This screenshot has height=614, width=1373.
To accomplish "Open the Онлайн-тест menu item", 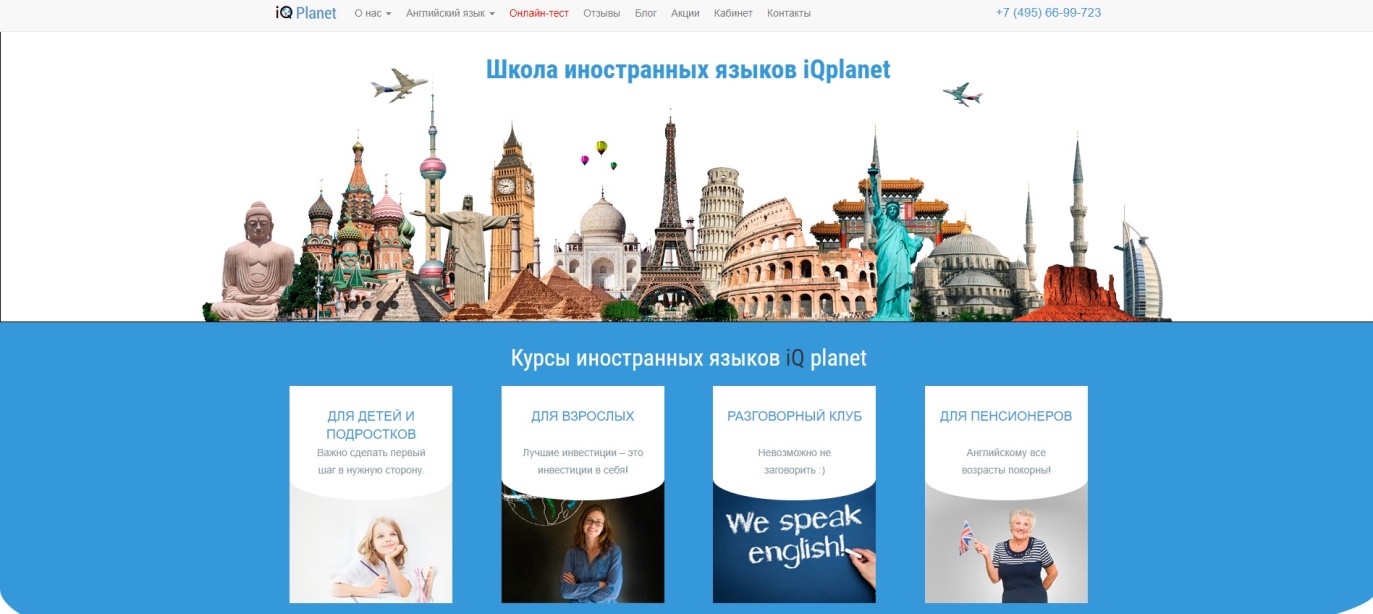I will coord(539,13).
